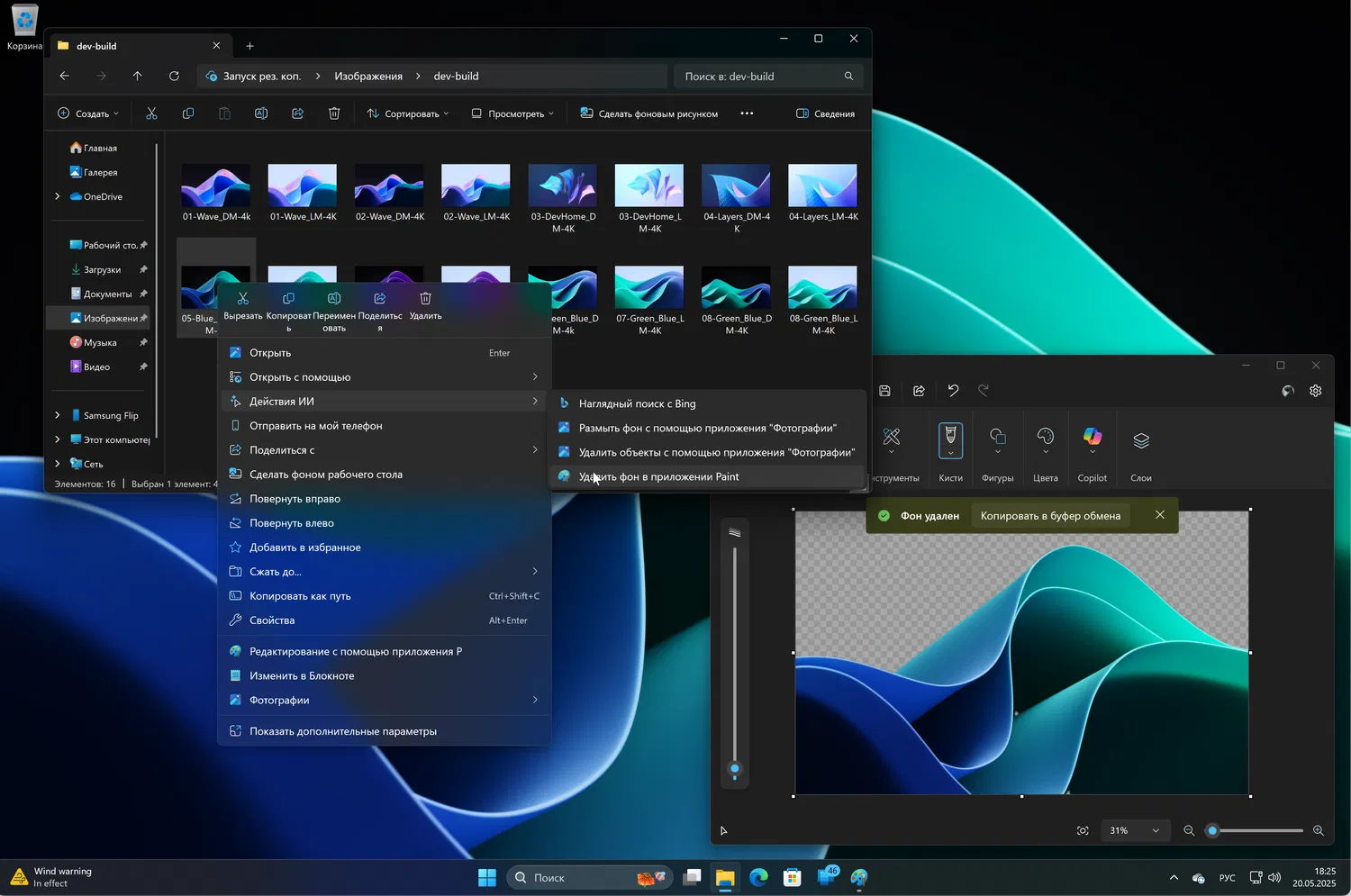This screenshot has width=1351, height=896.
Task: Click 'Копировать в буфер обмена' button
Action: pos(1050,516)
